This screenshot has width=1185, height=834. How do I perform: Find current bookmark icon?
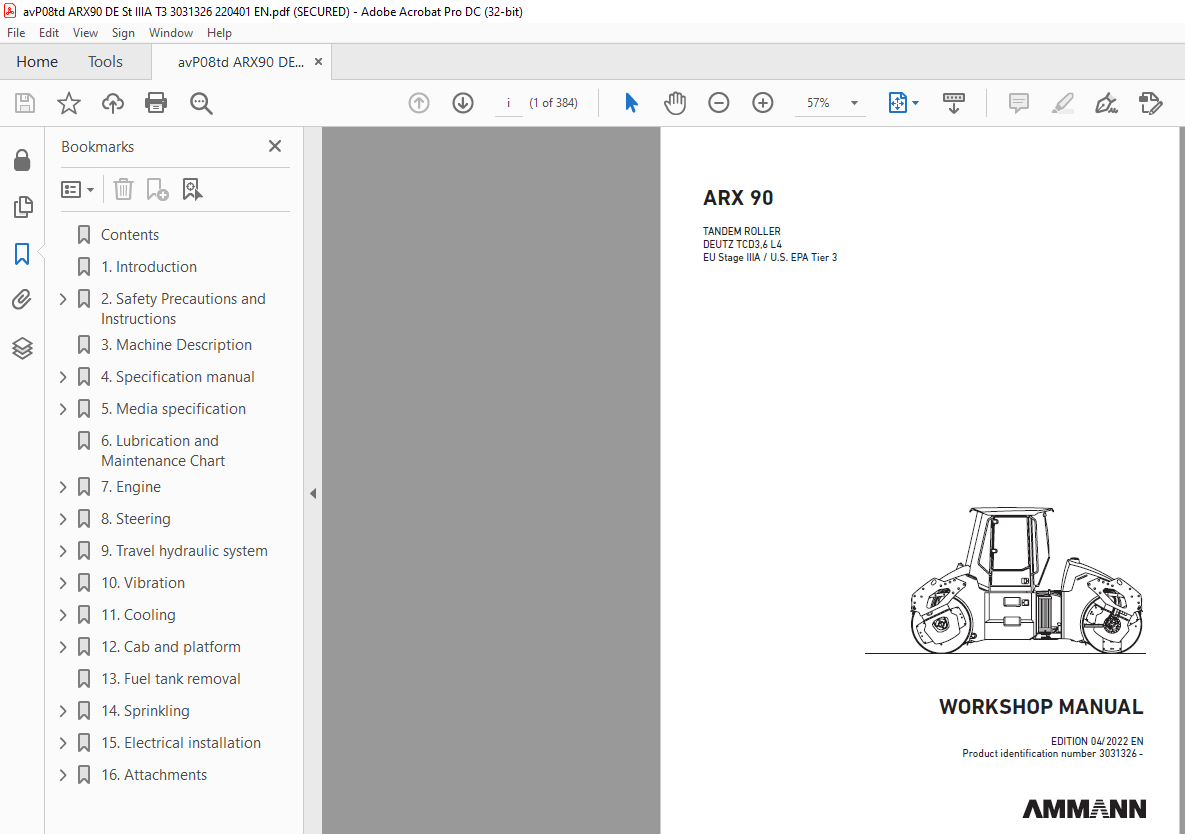tap(192, 189)
